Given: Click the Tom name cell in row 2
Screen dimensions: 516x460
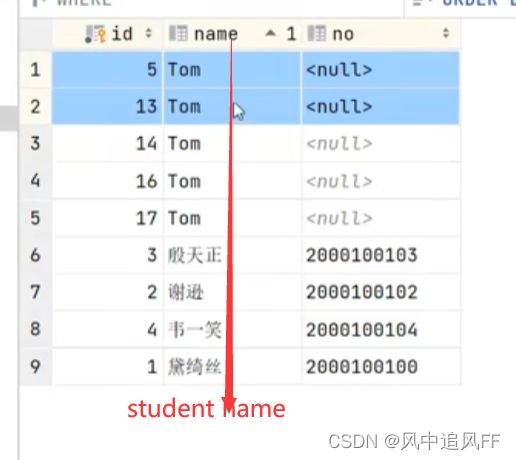Looking at the screenshot, I should [x=232, y=107].
